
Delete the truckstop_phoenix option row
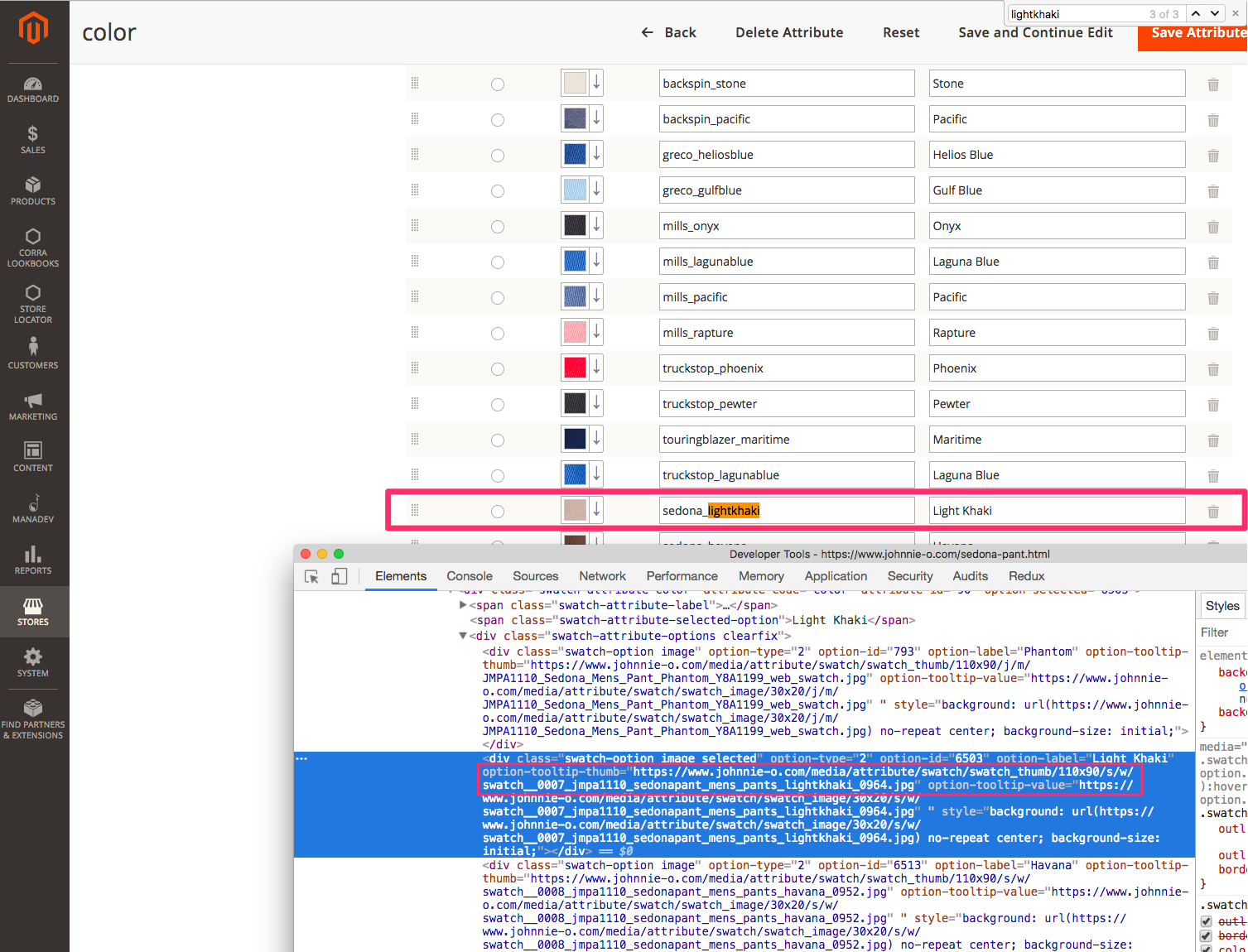[x=1213, y=369]
